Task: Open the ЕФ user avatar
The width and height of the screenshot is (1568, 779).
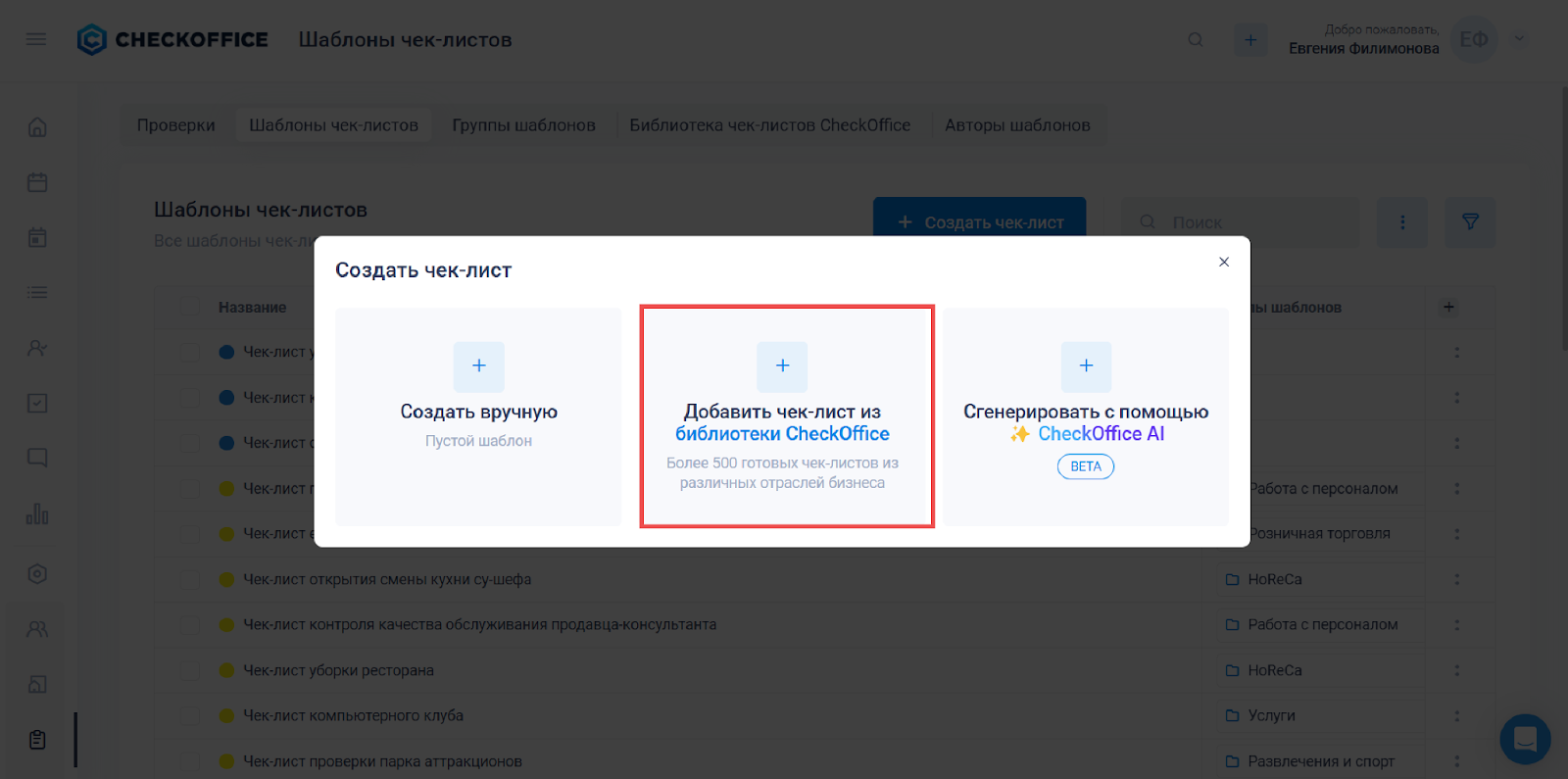Action: (1474, 39)
